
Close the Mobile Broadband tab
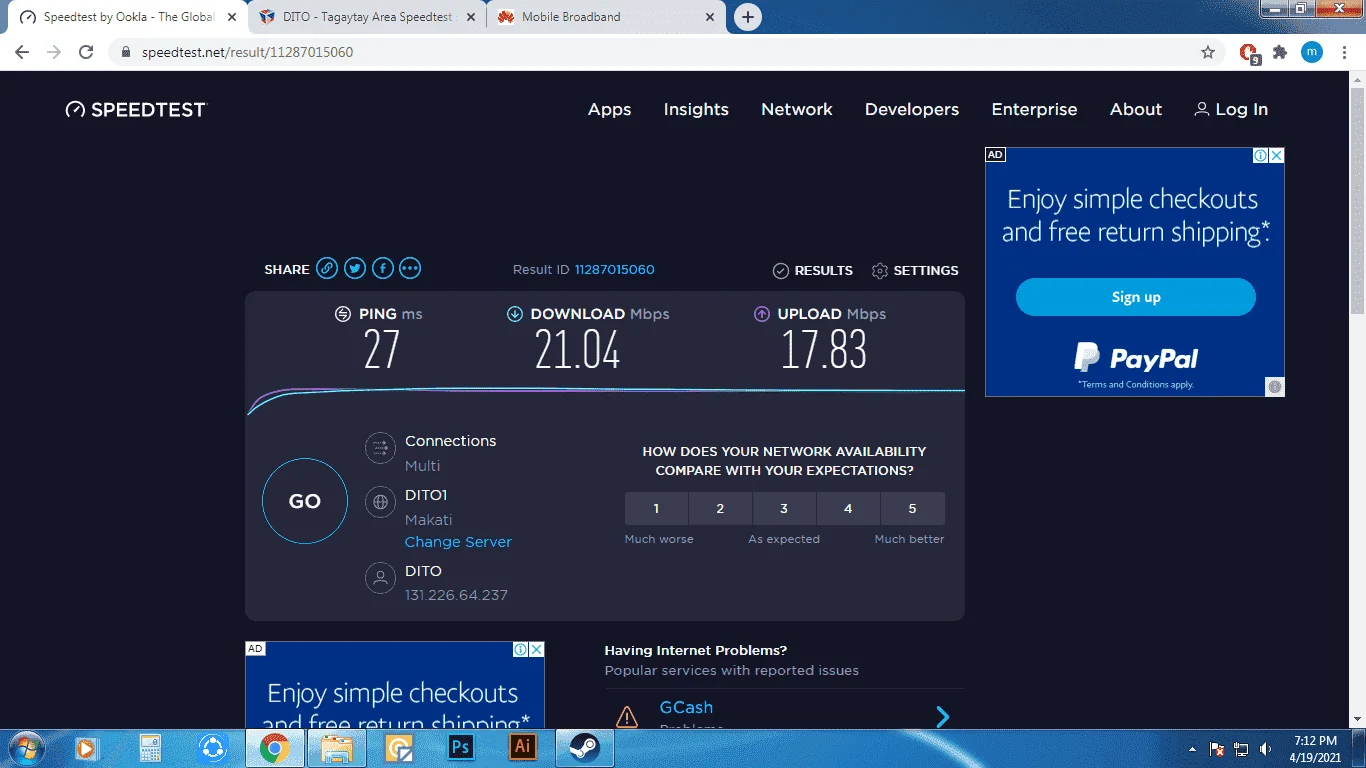pos(710,17)
